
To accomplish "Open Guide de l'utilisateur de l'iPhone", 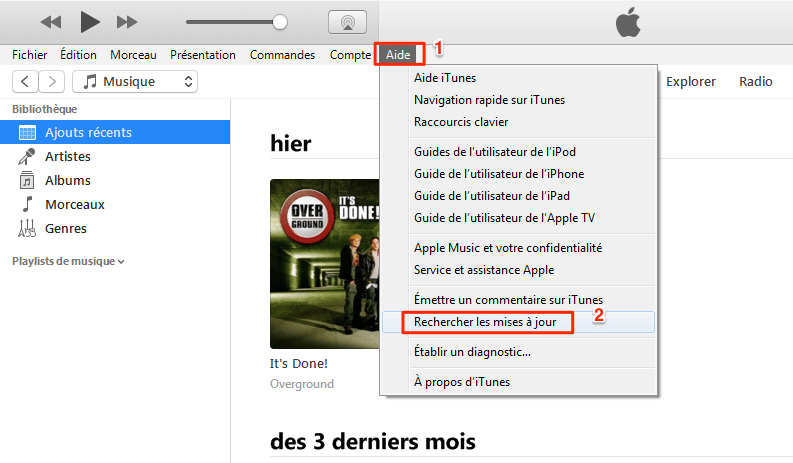I will [x=518, y=174].
